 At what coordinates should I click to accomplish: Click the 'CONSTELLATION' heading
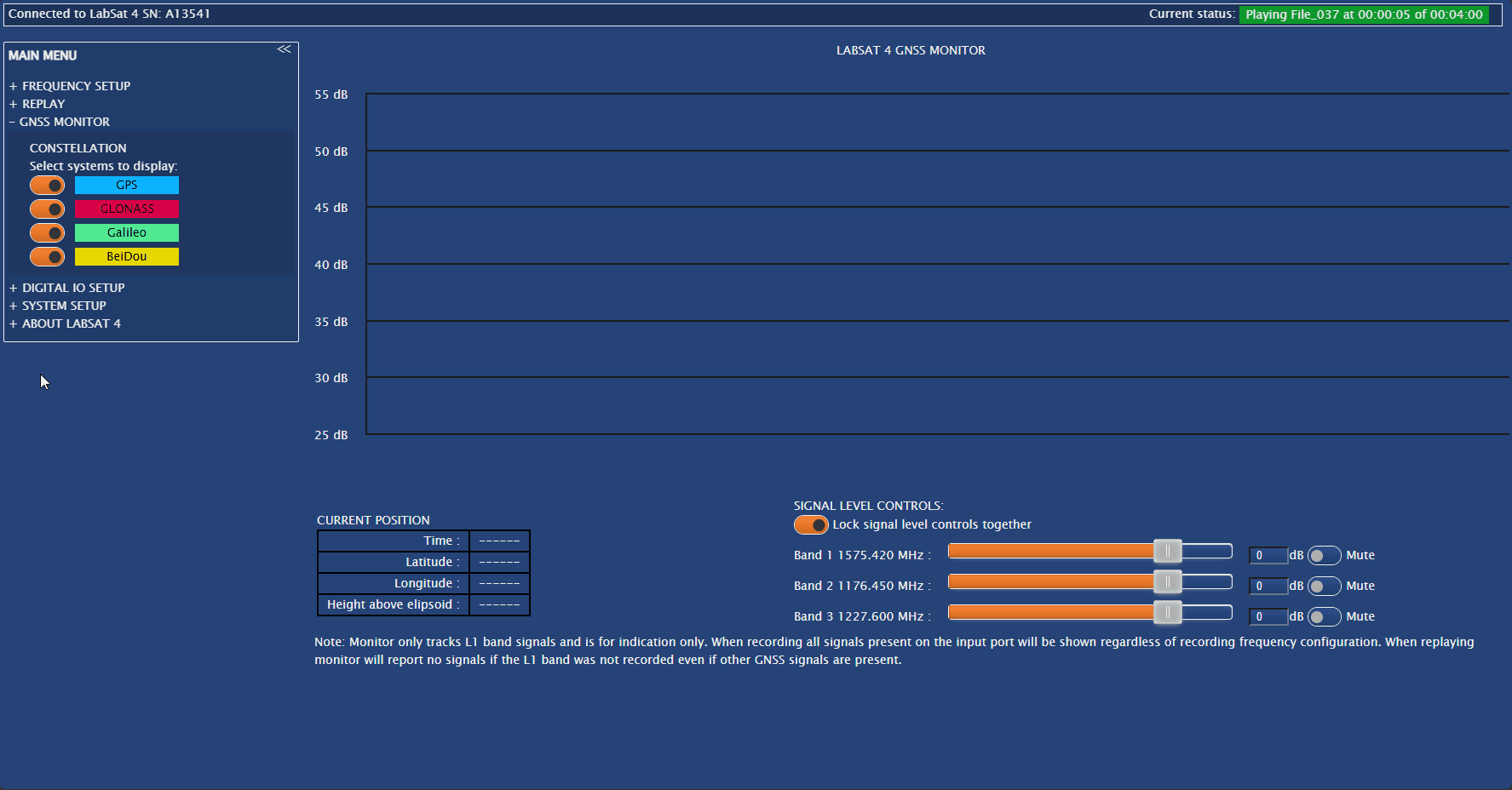pyautogui.click(x=78, y=148)
